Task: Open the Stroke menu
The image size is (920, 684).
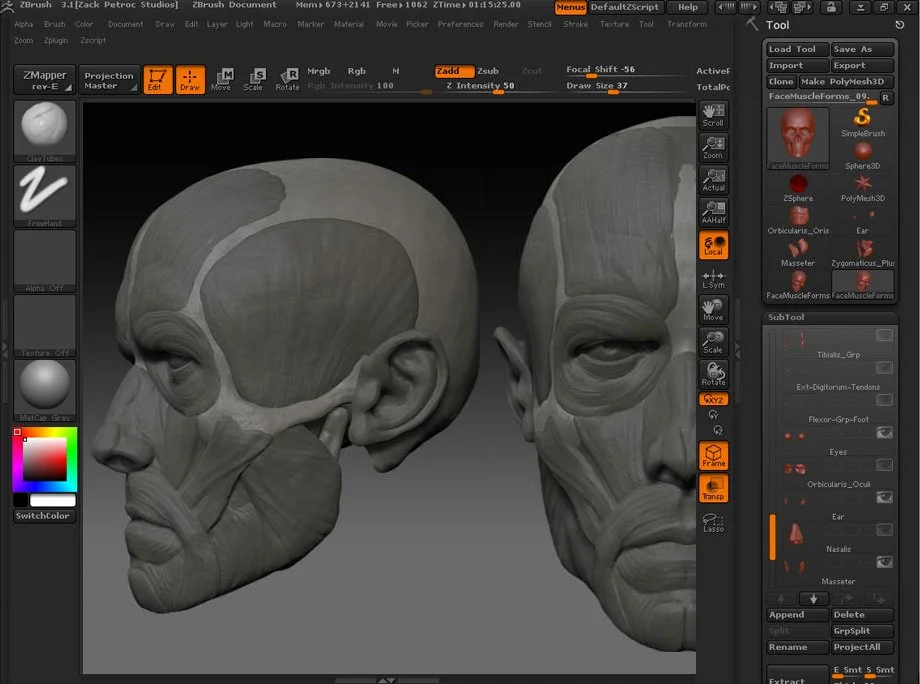Action: click(575, 24)
